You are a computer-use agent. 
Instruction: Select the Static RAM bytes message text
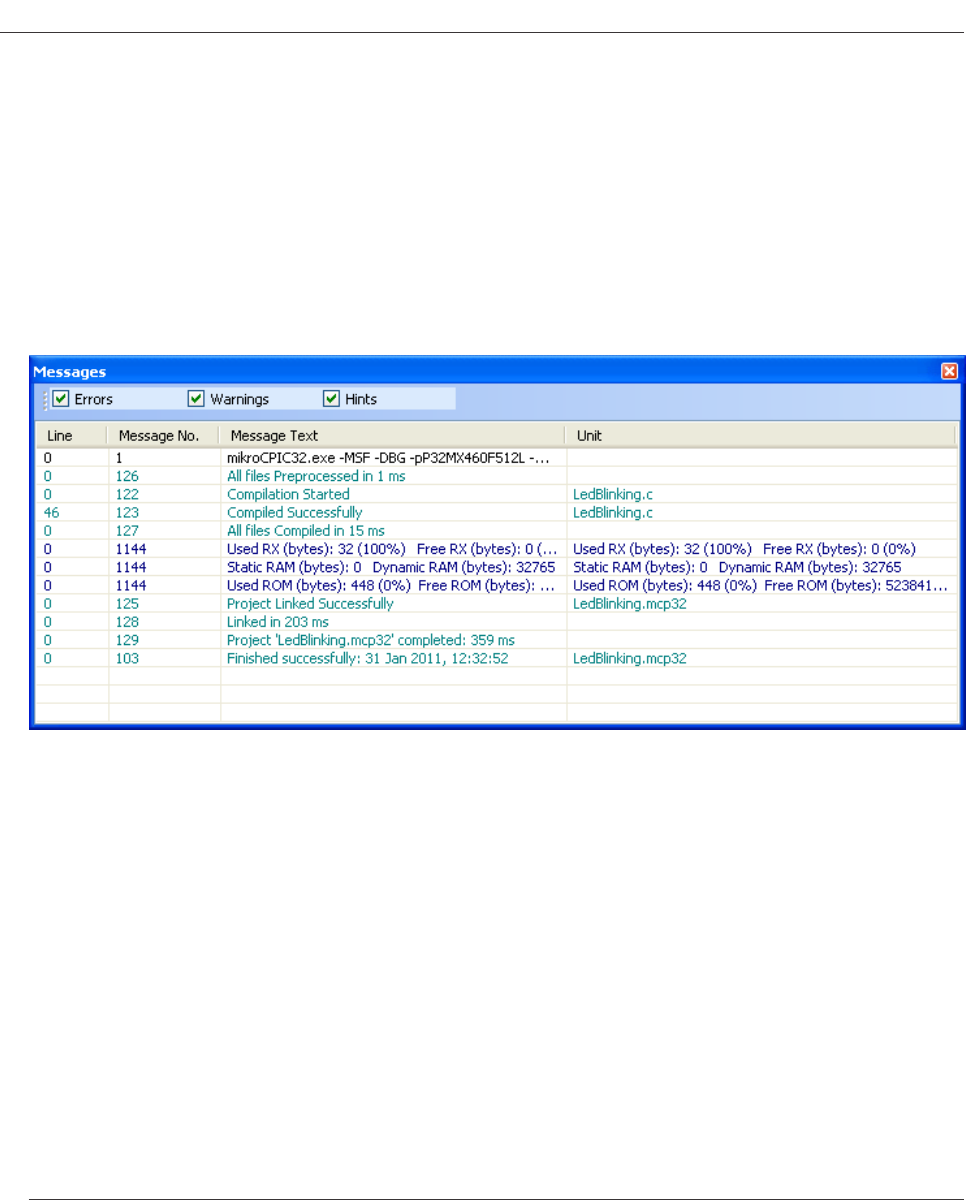click(x=391, y=567)
